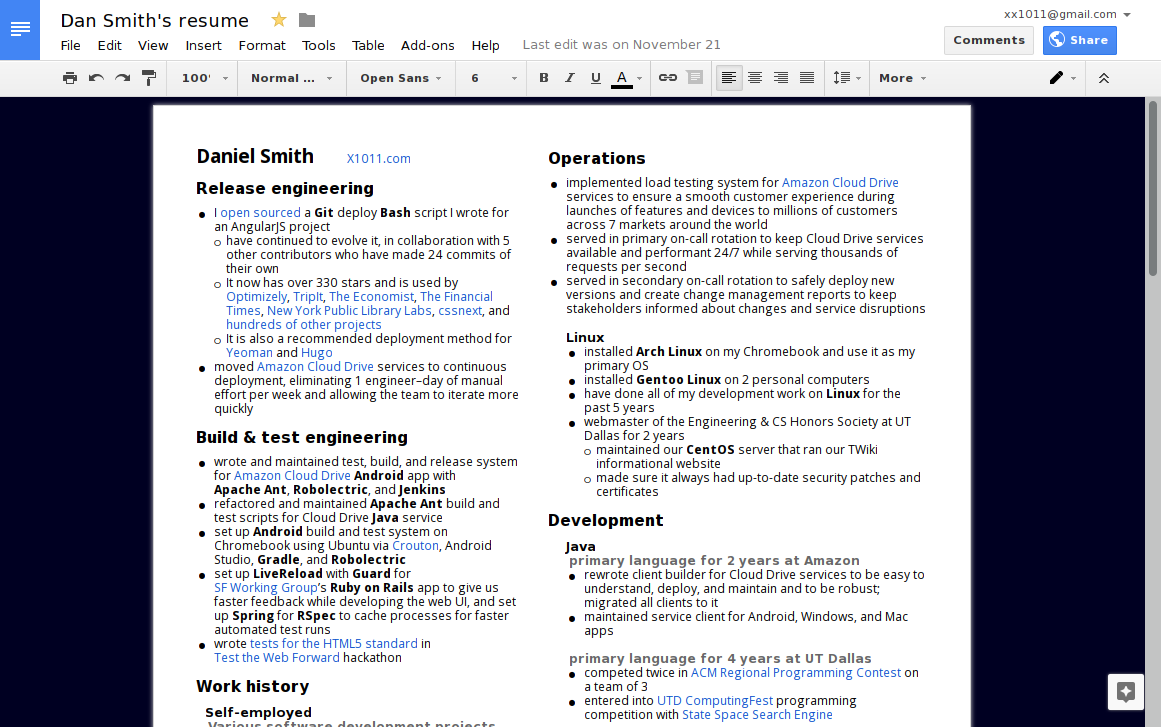This screenshot has height=727, width=1161.
Task: Open The Economist link
Action: (372, 297)
